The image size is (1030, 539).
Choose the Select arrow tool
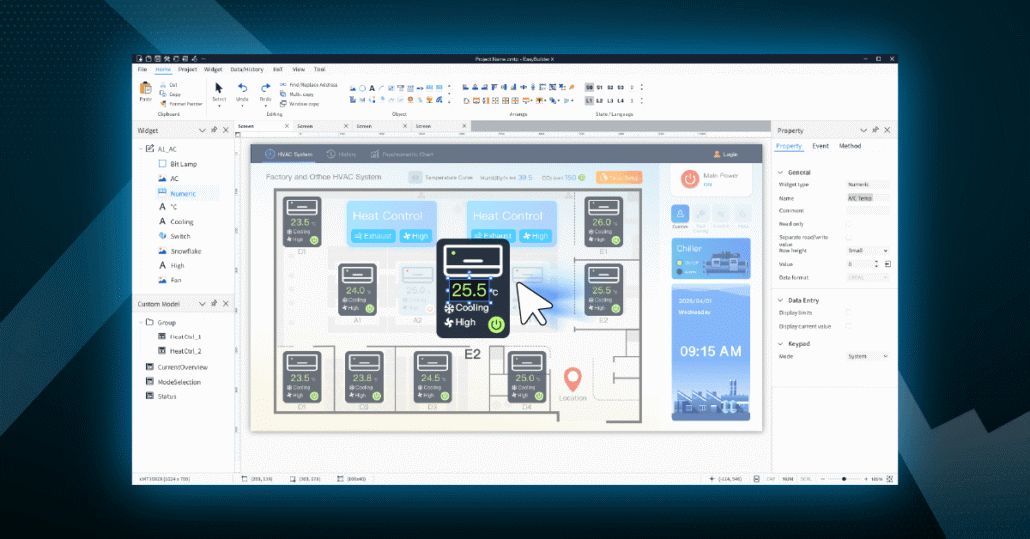click(219, 88)
